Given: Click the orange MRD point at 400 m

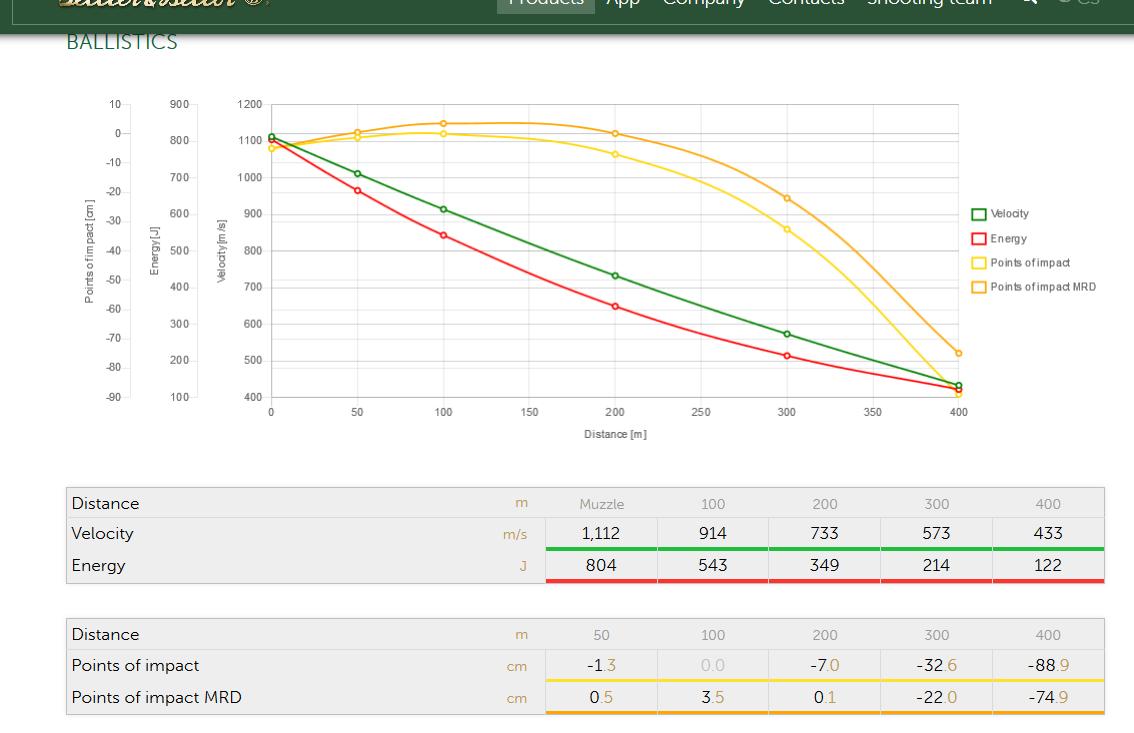Looking at the screenshot, I should (959, 353).
